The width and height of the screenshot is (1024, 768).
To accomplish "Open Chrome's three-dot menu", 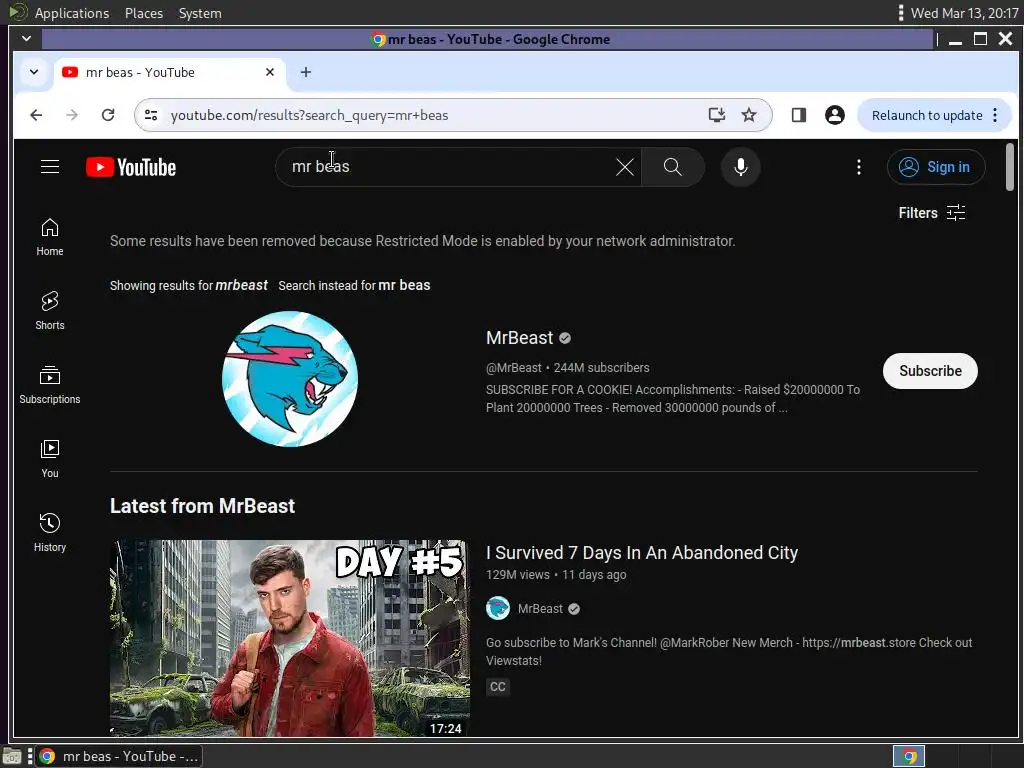I will pyautogui.click(x=995, y=116).
